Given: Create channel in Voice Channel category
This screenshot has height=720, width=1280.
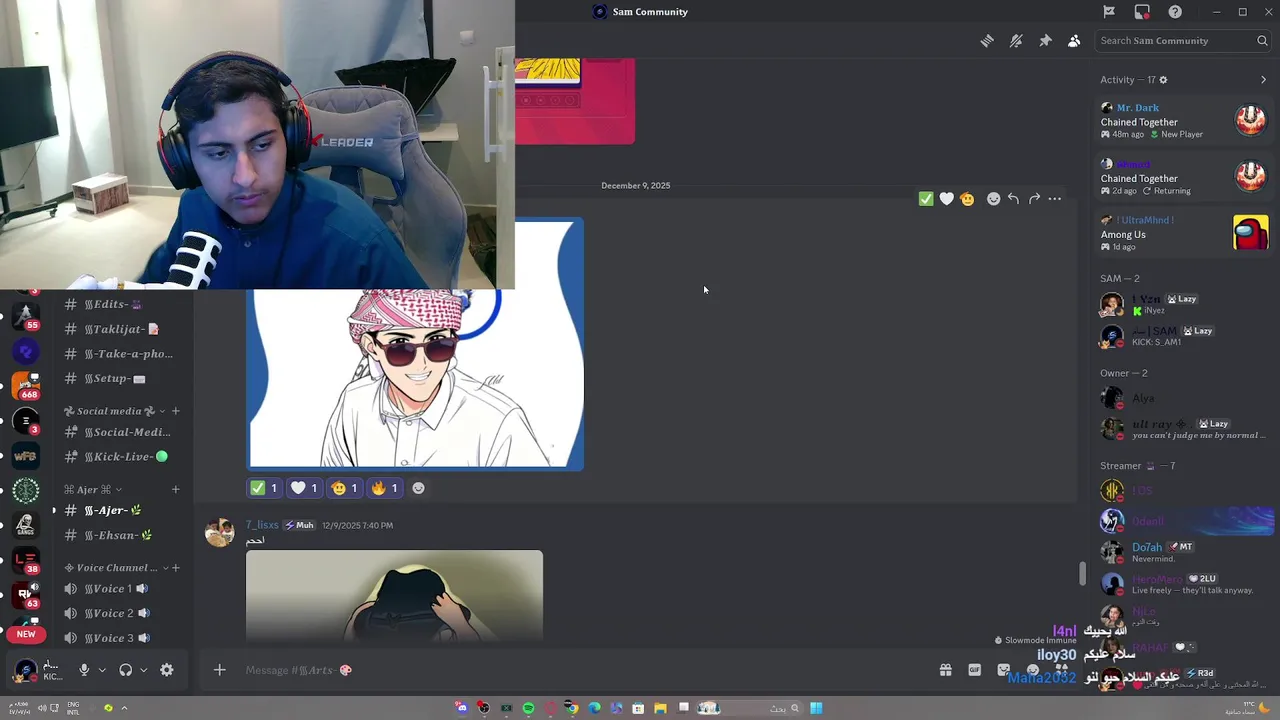Looking at the screenshot, I should [x=175, y=568].
